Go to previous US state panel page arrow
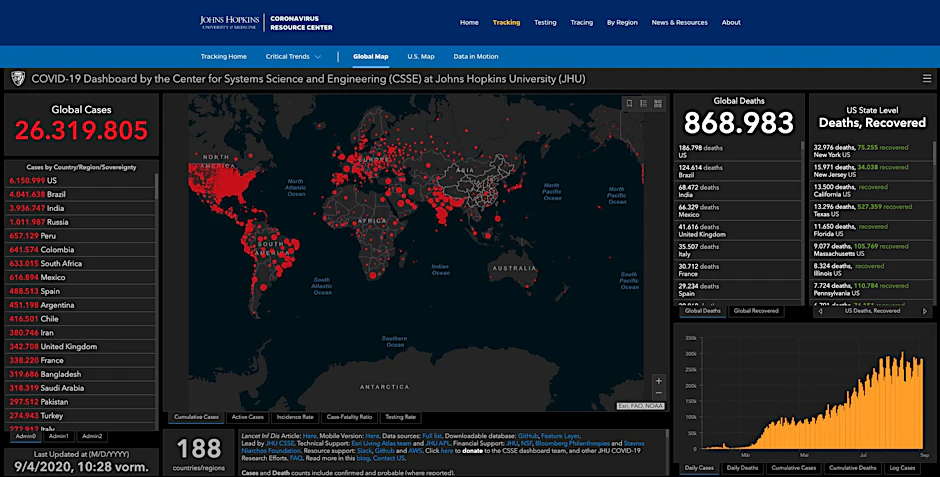This screenshot has height=477, width=940. 820,311
